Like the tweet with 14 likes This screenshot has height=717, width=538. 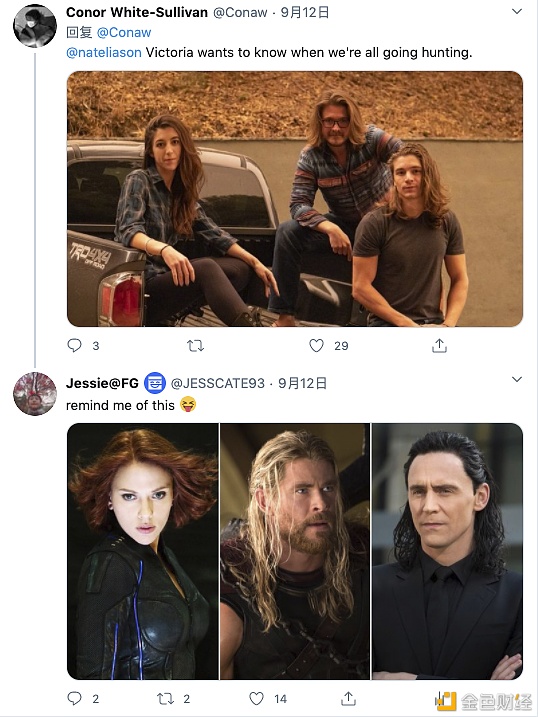tap(256, 698)
